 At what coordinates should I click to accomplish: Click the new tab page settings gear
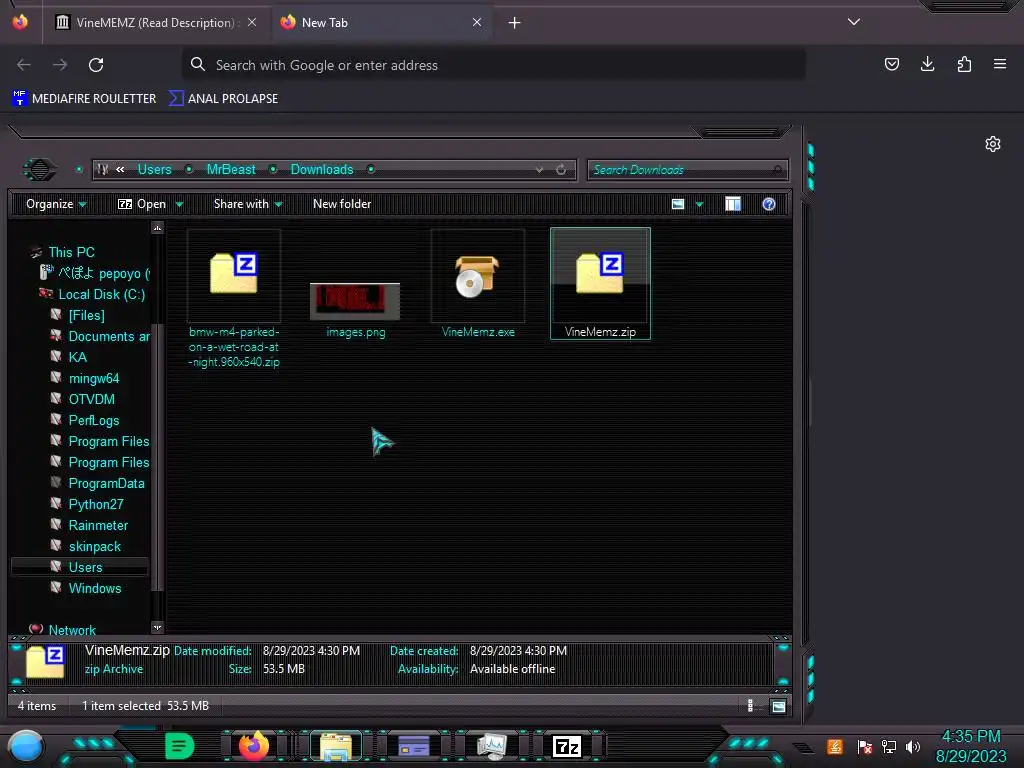[993, 144]
